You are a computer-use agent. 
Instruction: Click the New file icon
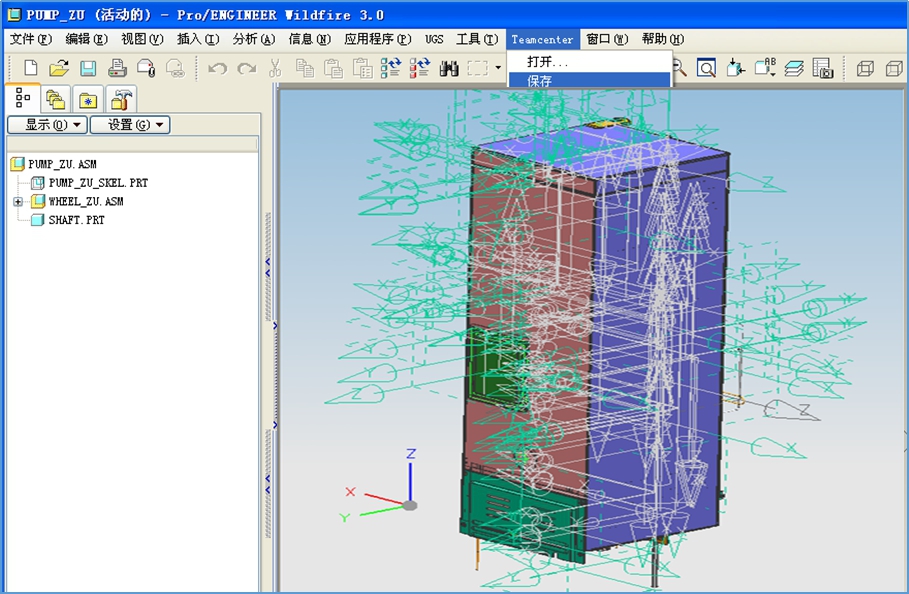click(x=31, y=68)
